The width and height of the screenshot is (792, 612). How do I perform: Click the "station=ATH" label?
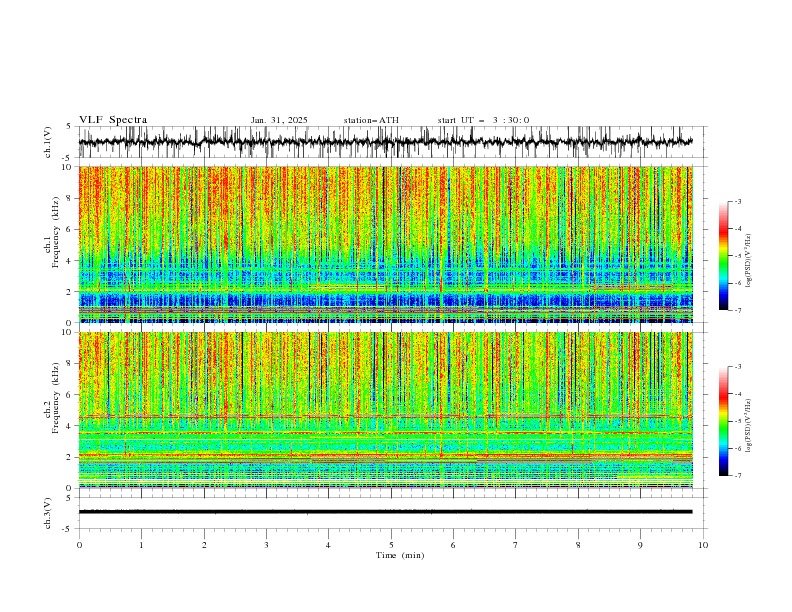(x=371, y=120)
